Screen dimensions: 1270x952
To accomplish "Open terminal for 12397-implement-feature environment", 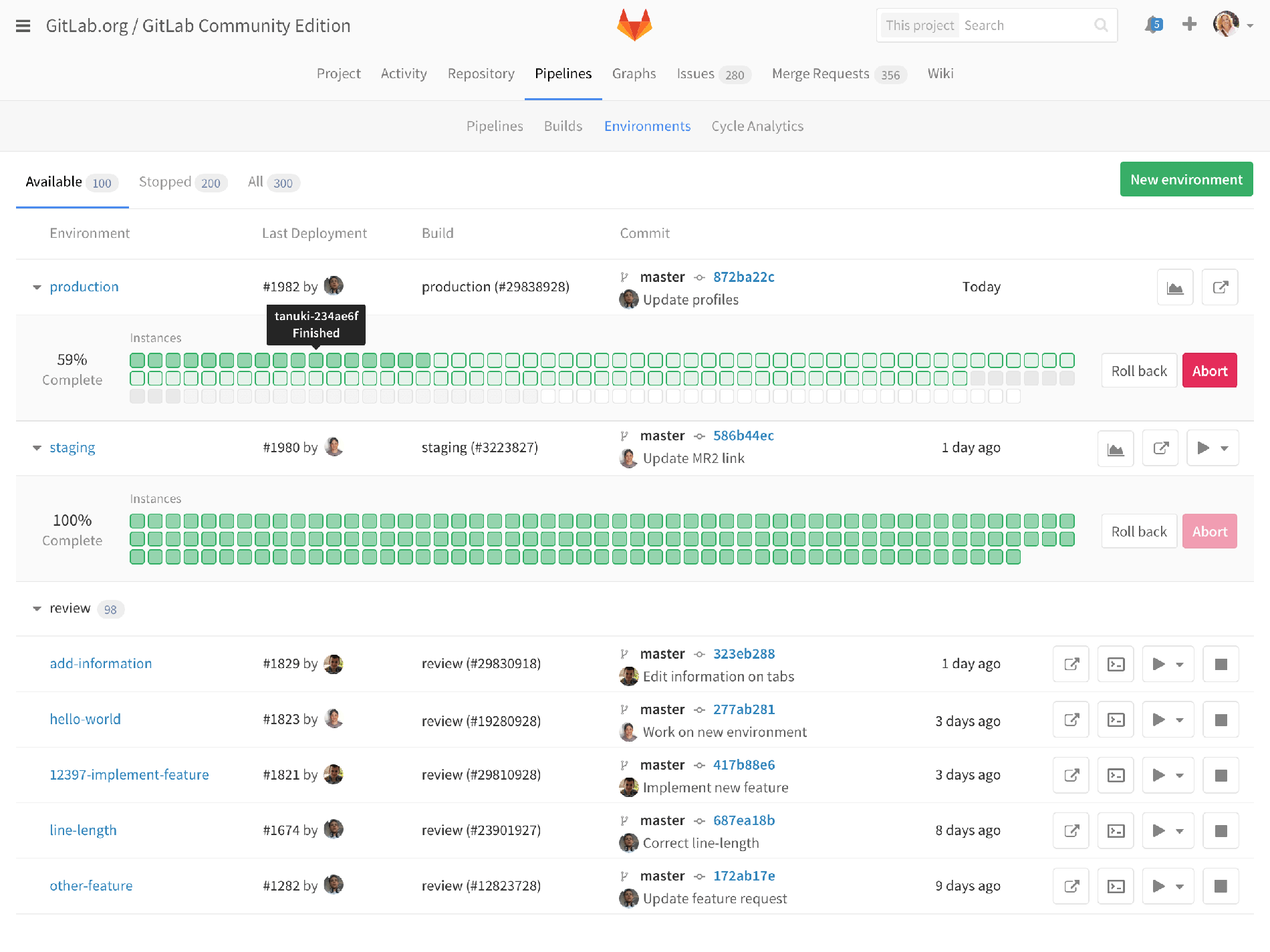I will (x=1115, y=775).
